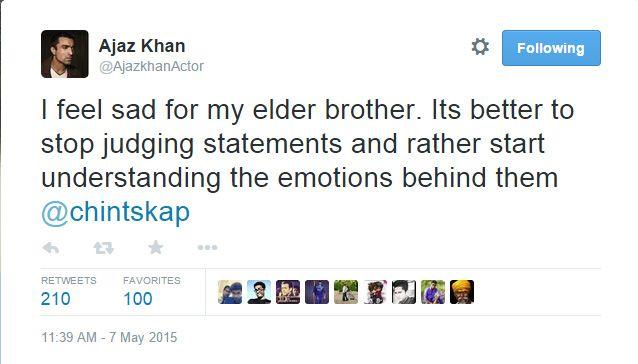The width and height of the screenshot is (638, 364).
Task: Toggle the Following button
Action: tap(551, 48)
